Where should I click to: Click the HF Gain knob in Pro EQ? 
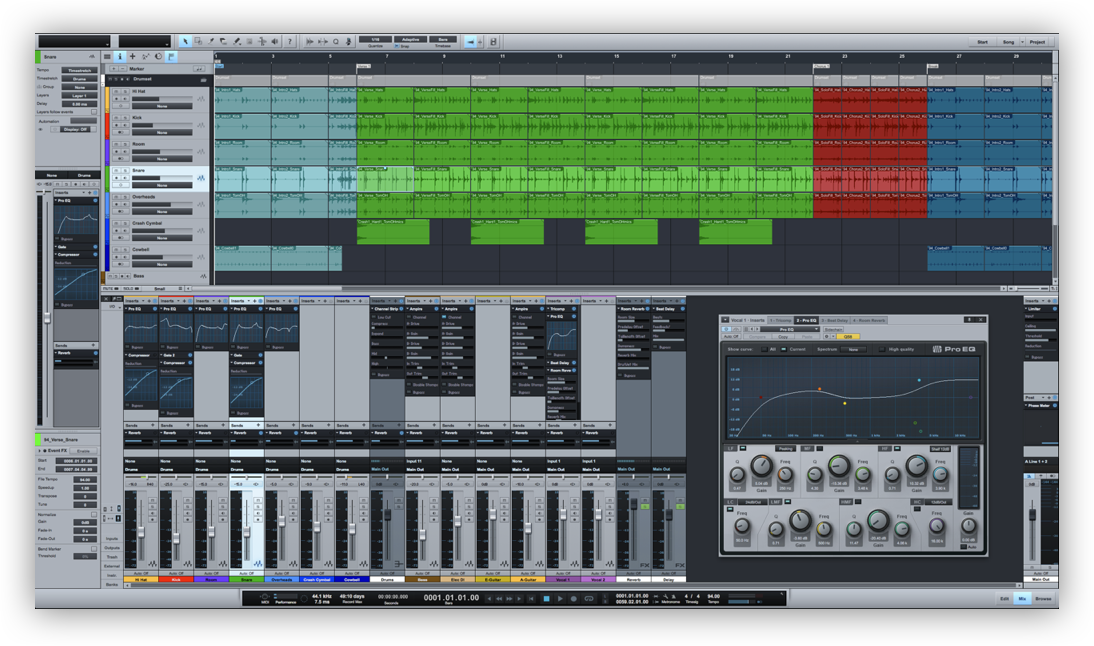point(915,466)
